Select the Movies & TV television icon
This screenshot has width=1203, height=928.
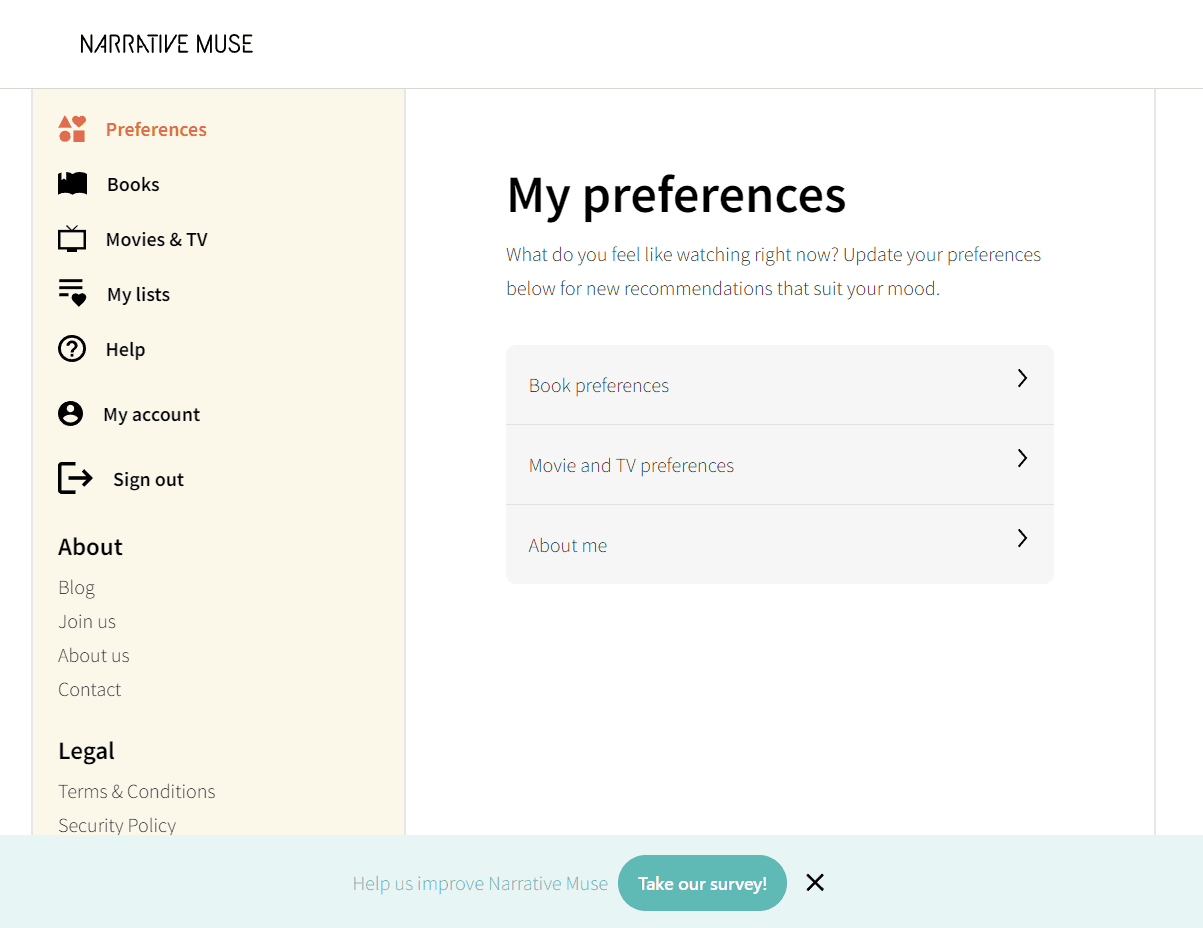[x=72, y=238]
